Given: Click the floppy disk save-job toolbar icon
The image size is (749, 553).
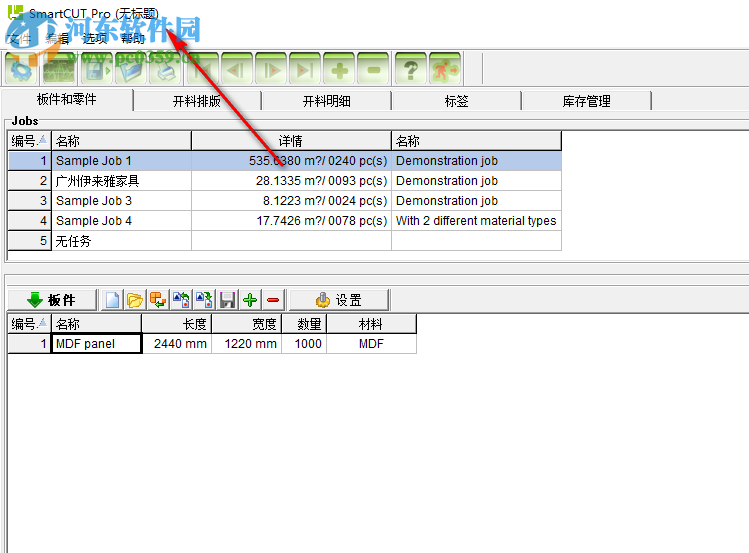Looking at the screenshot, I should 97,69.
